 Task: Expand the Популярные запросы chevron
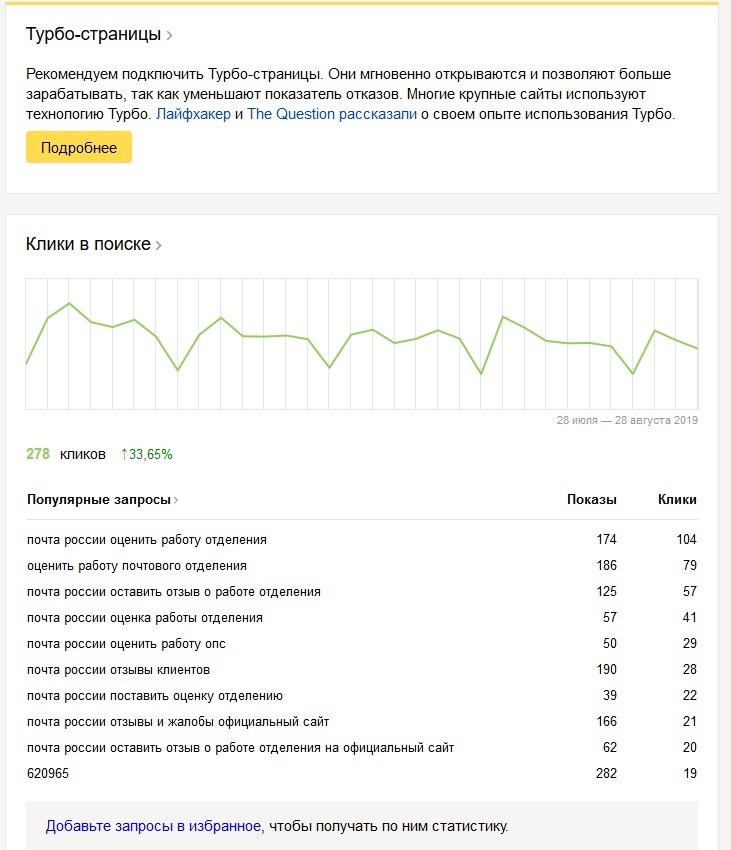[x=176, y=500]
